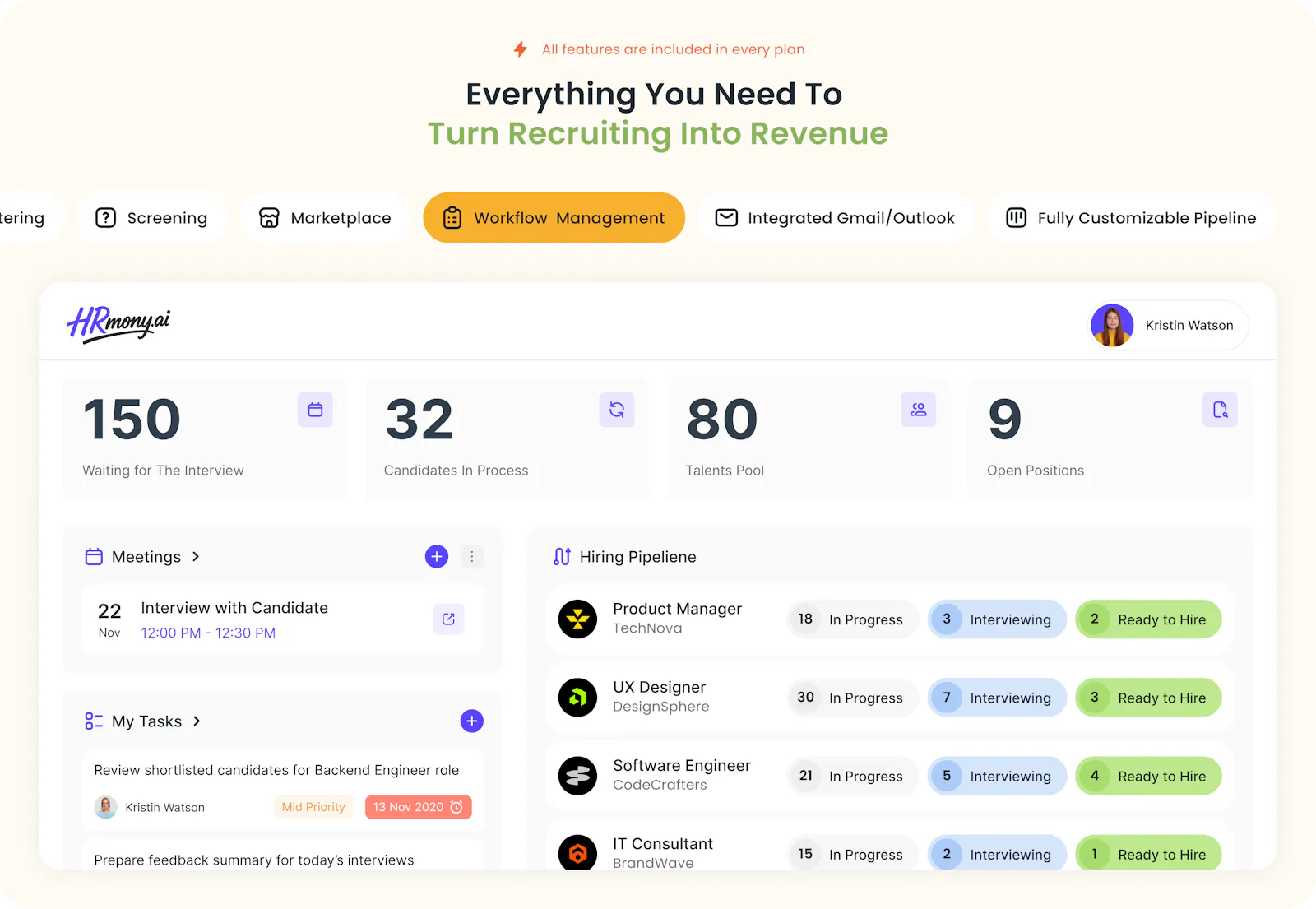Open the IT Consultant position
Viewport: 1316px width, 909px height.
[663, 844]
